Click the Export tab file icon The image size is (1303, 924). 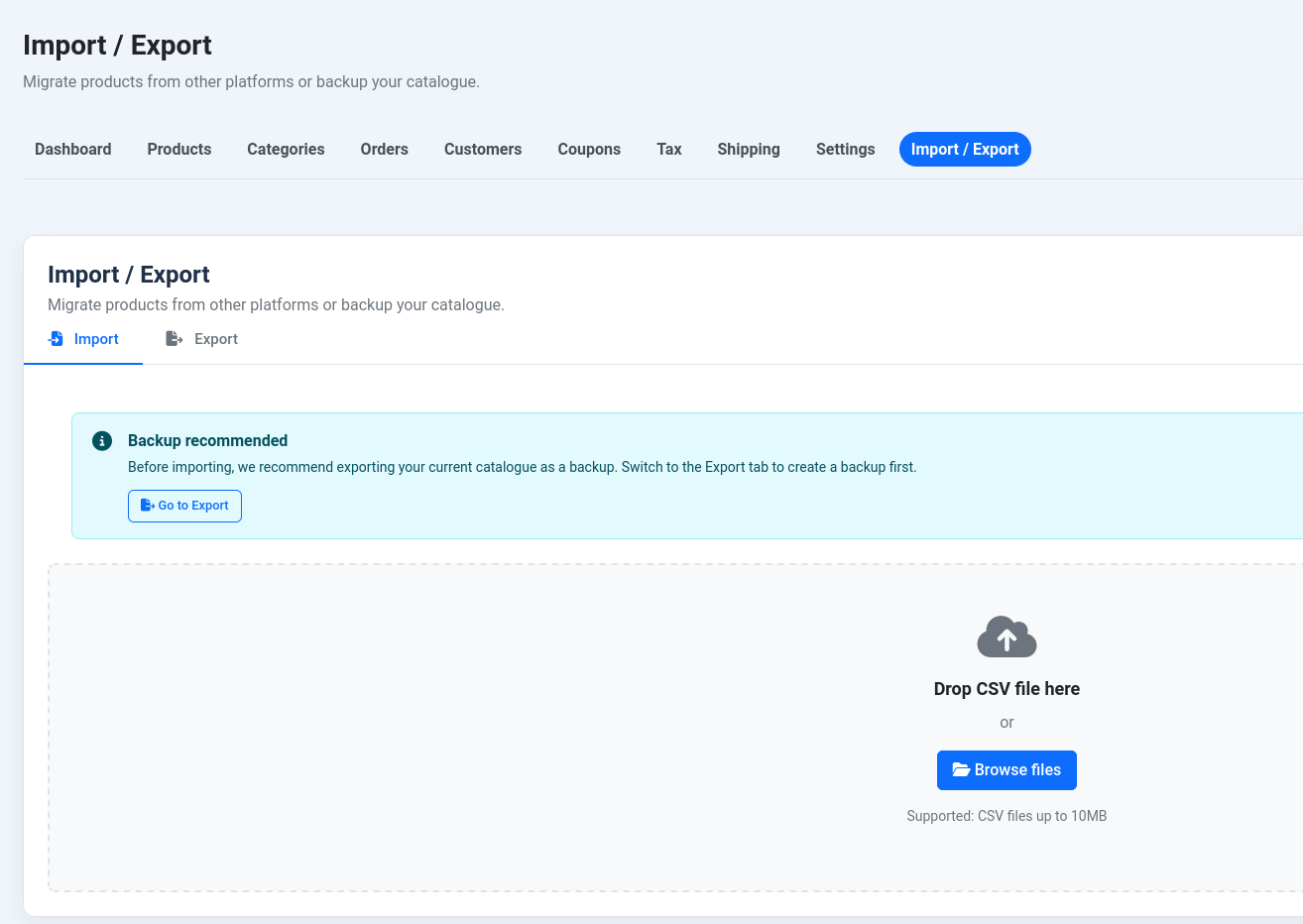(175, 339)
